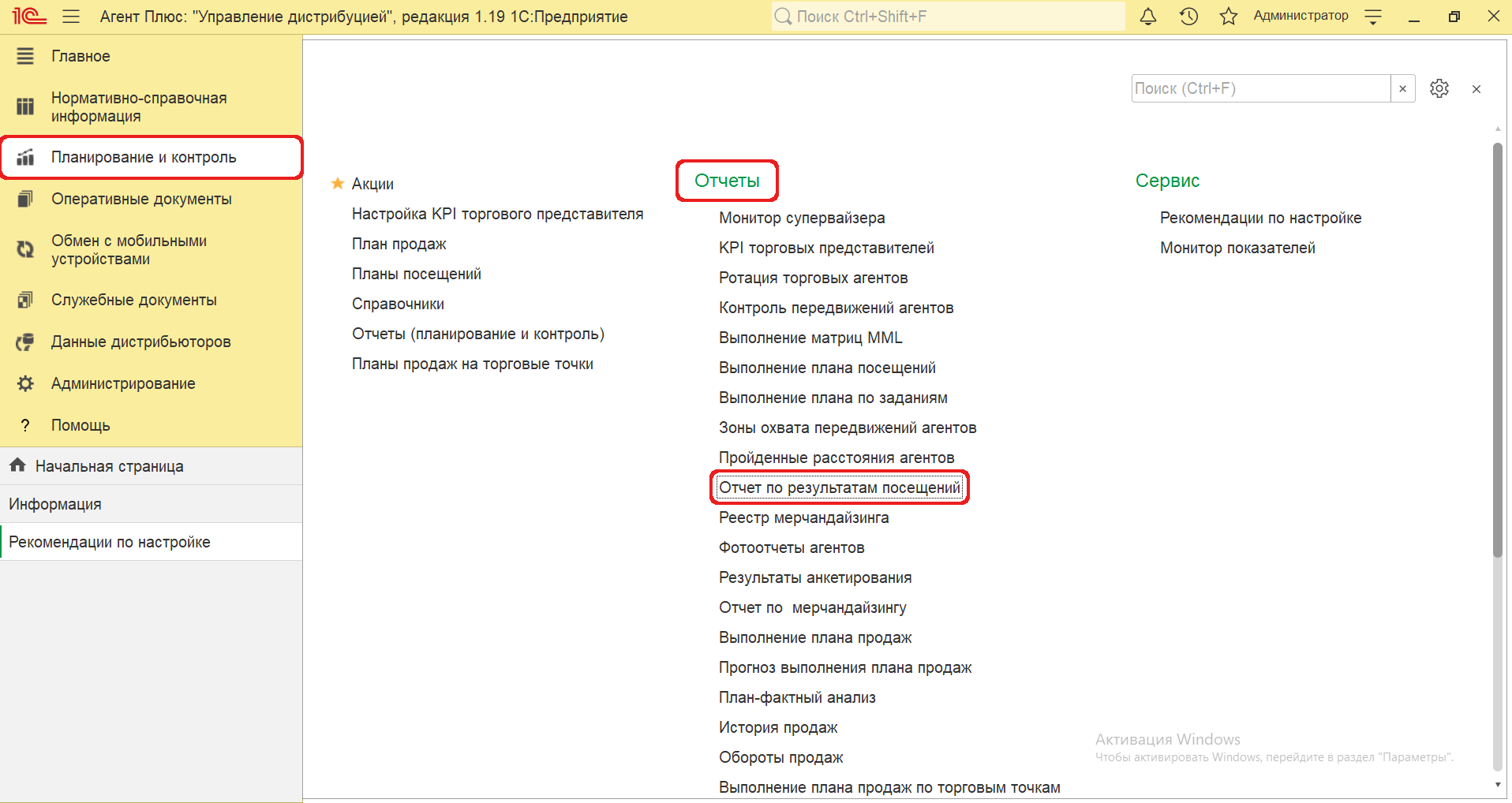Open the hamburger main menu icon

(x=71, y=17)
